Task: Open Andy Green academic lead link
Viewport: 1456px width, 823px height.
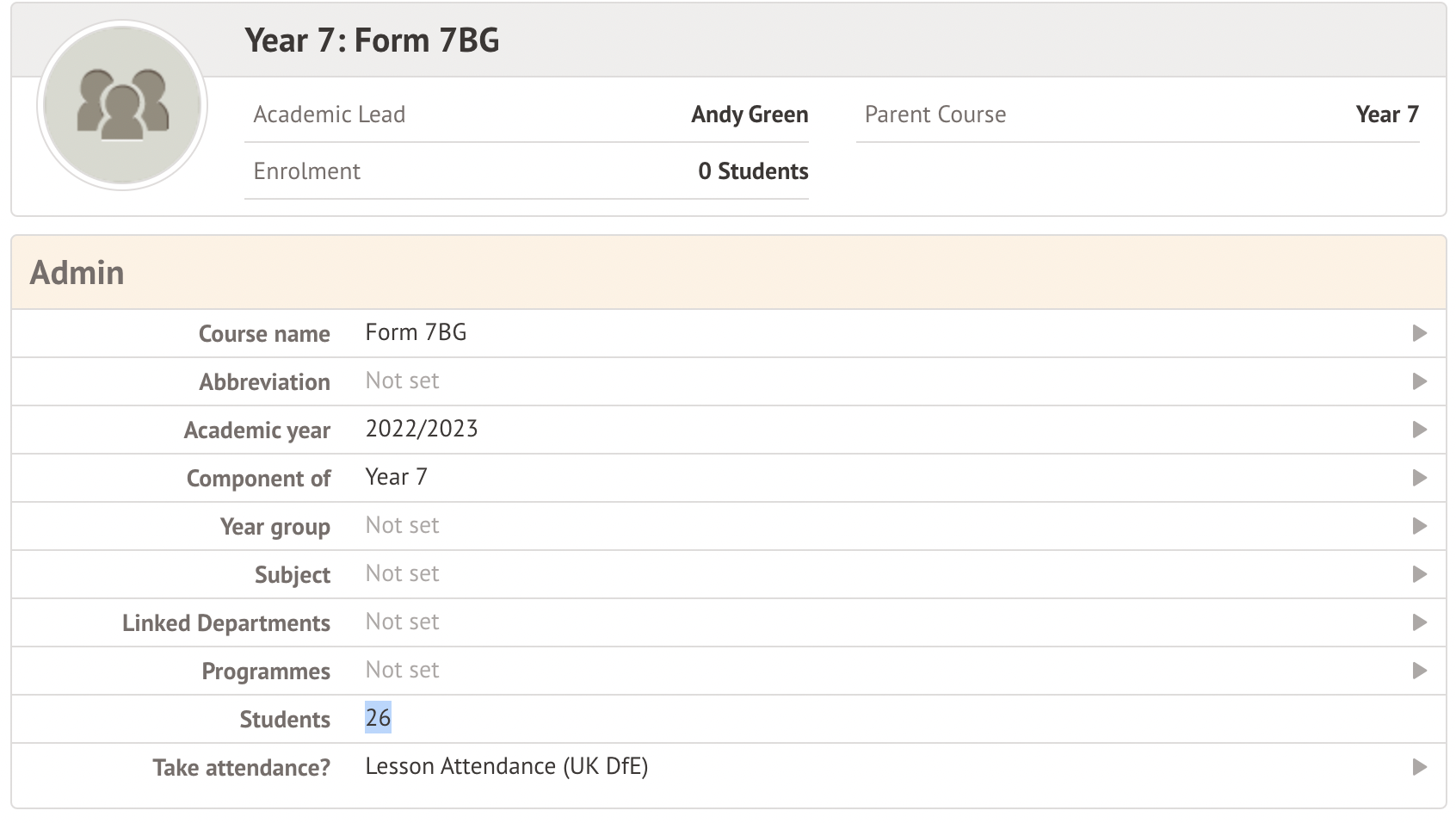Action: click(x=749, y=114)
